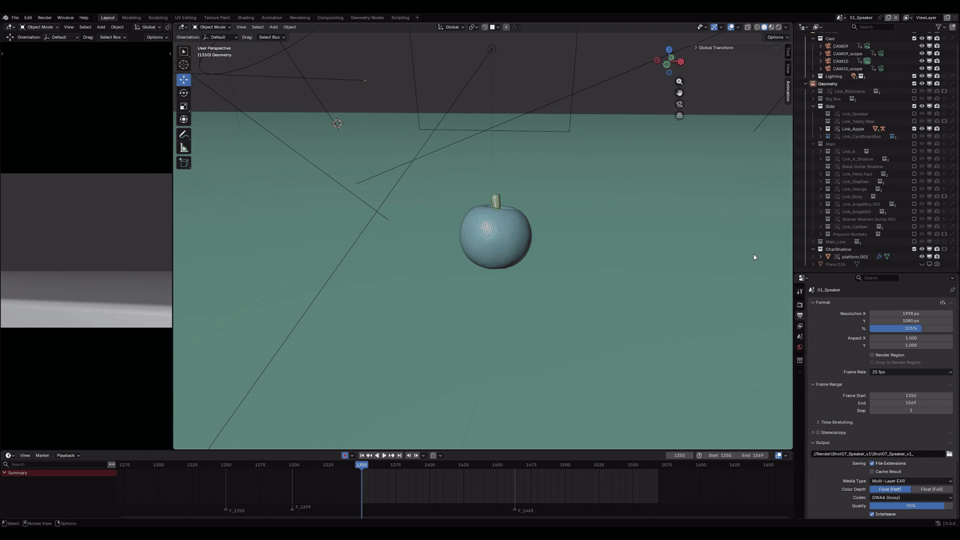The height and width of the screenshot is (540, 960).
Task: Activate the Rotate tool
Action: [184, 93]
